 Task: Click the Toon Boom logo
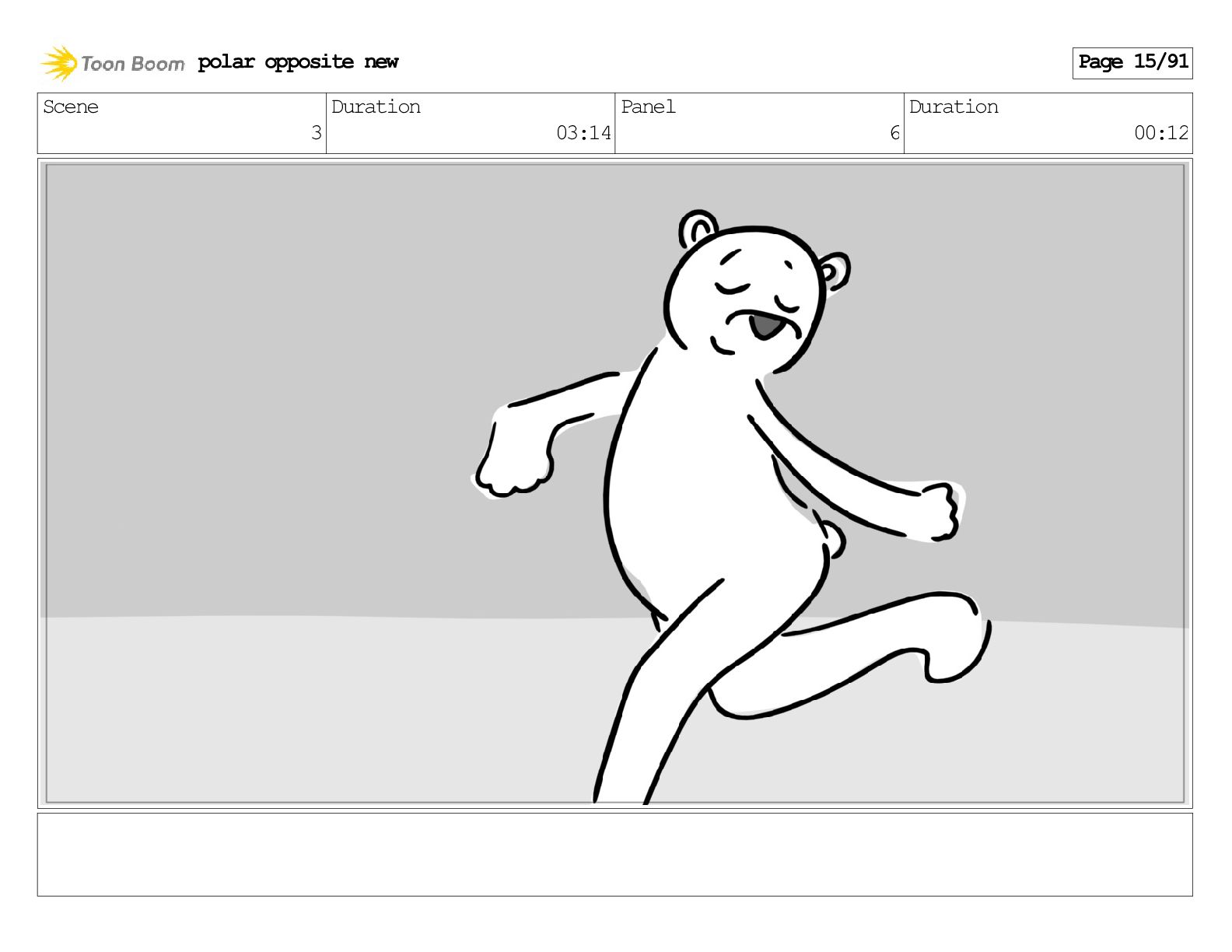click(112, 63)
